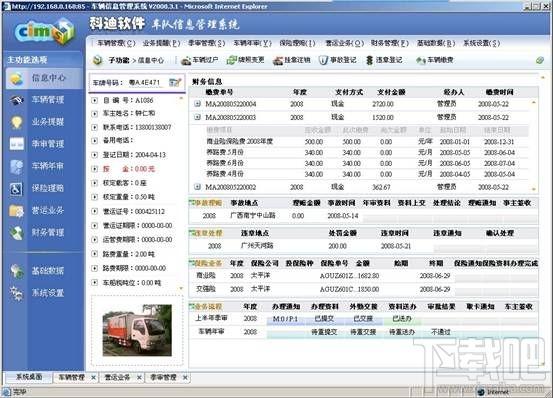Click finance list scroll-up arrow
This screenshot has height=398, width=553.
[x=534, y=103]
